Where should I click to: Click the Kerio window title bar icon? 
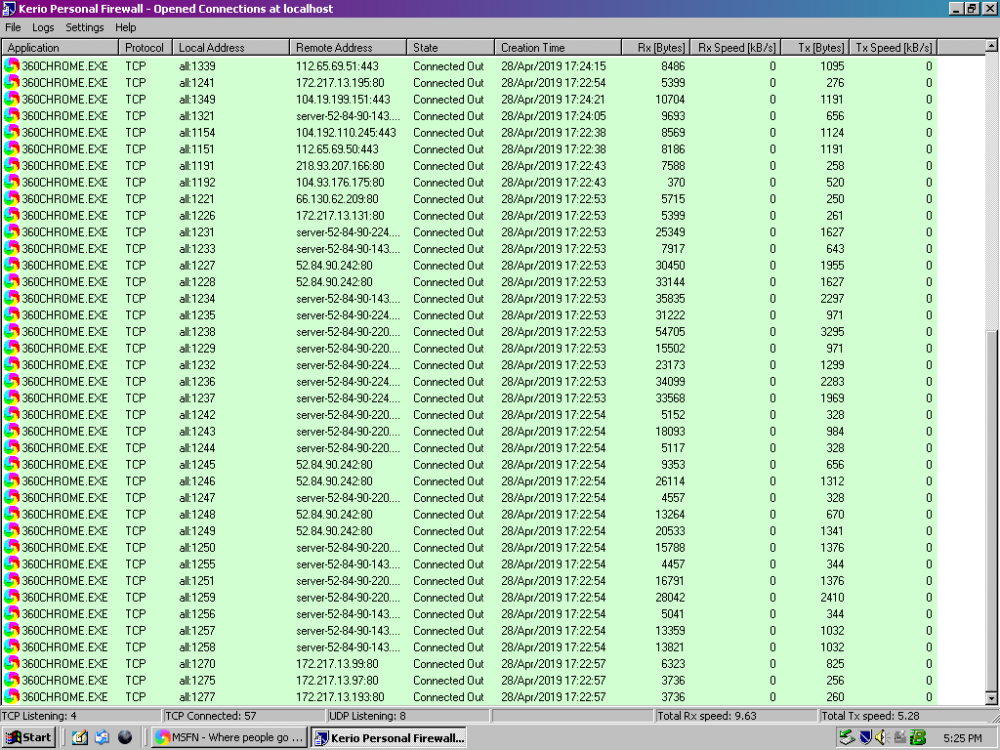[9, 9]
